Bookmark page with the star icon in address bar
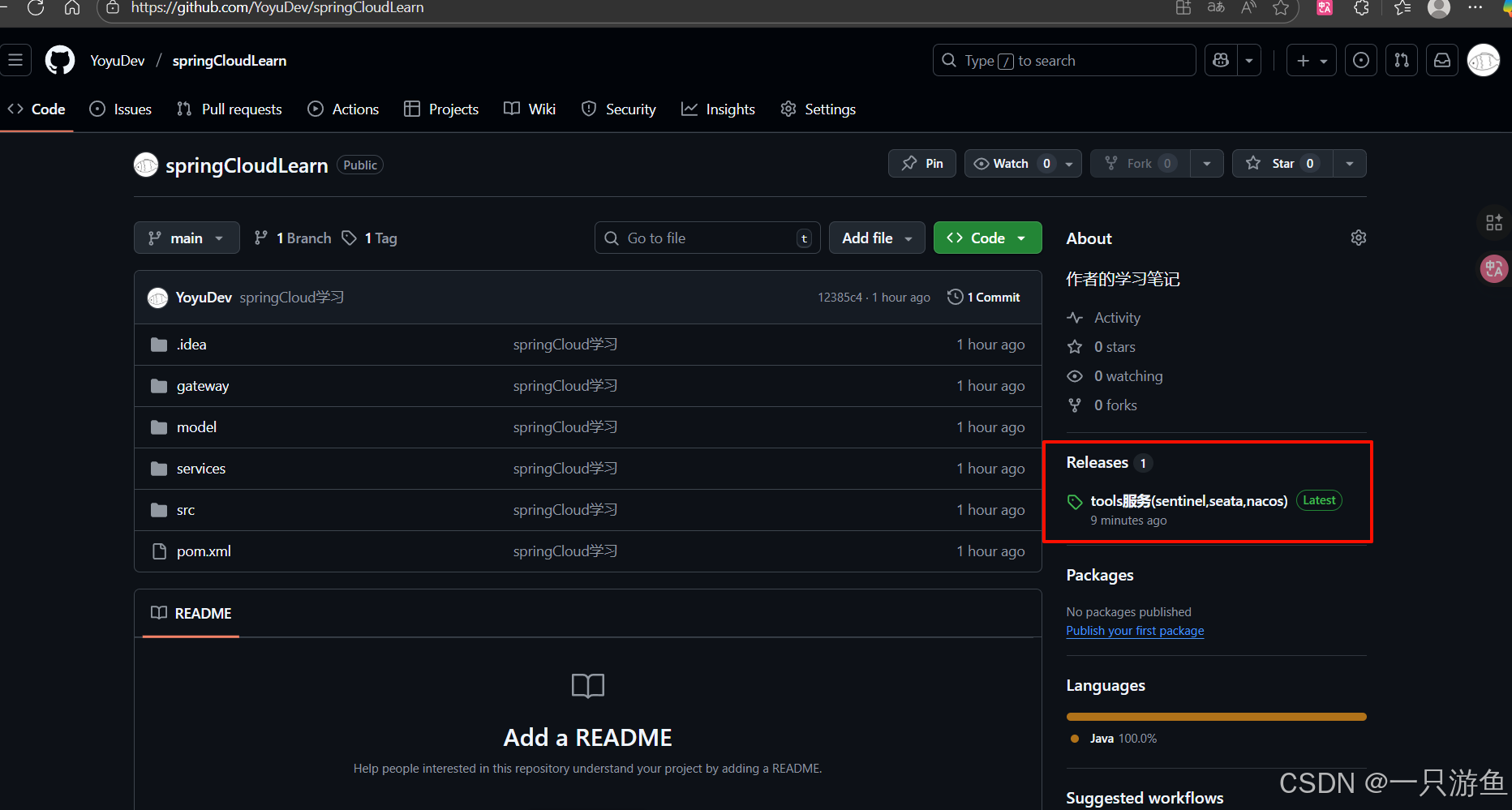 1281,8
